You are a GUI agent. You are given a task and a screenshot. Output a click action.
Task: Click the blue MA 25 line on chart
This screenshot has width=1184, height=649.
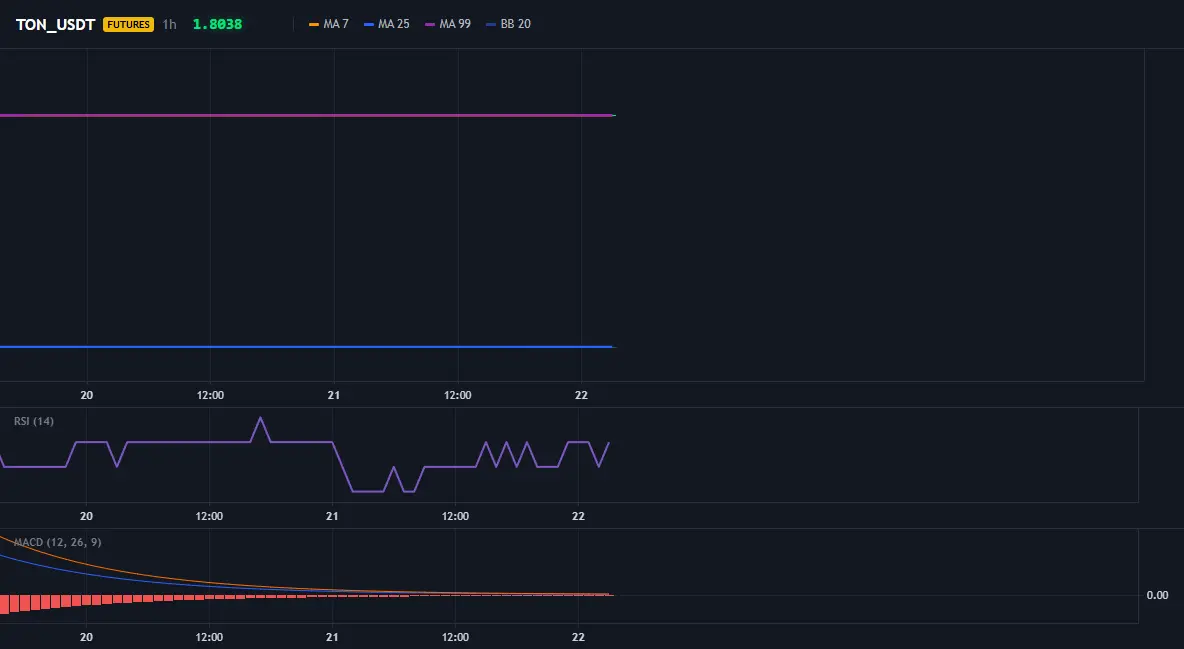307,347
